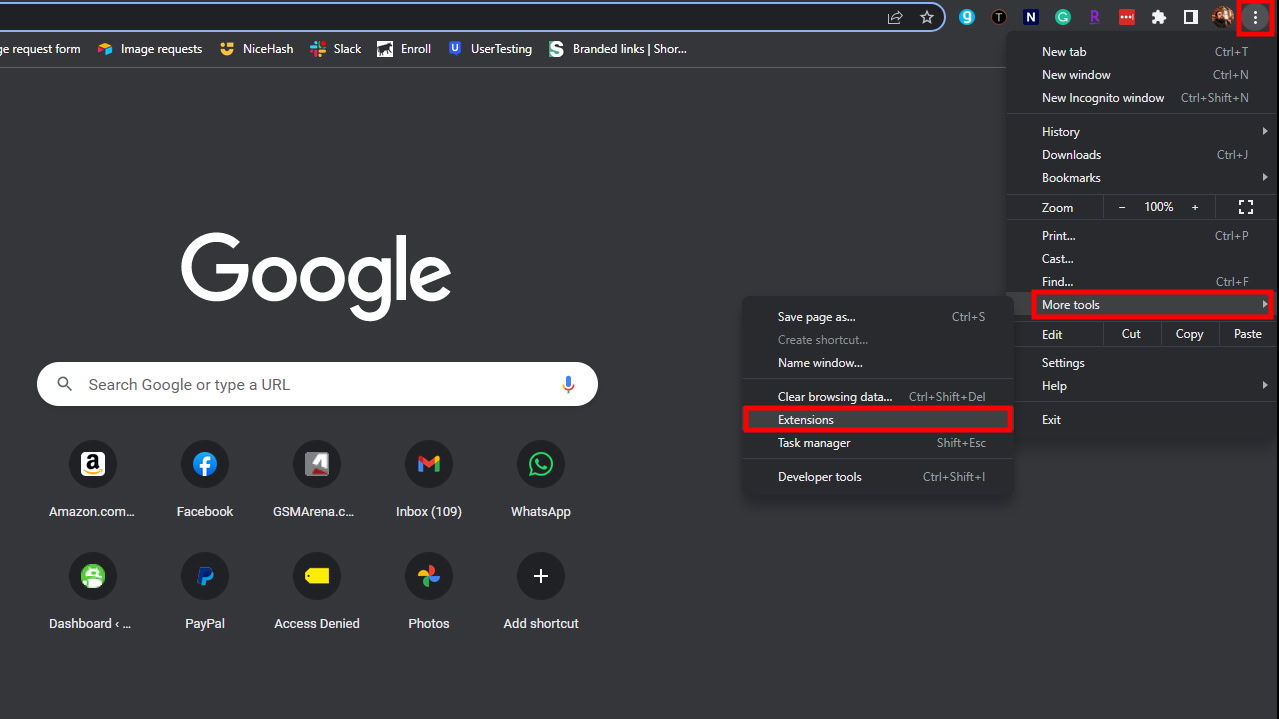Open the Grammarly extension icon
Screen dimensions: 1279x719
pyautogui.click(x=1063, y=17)
